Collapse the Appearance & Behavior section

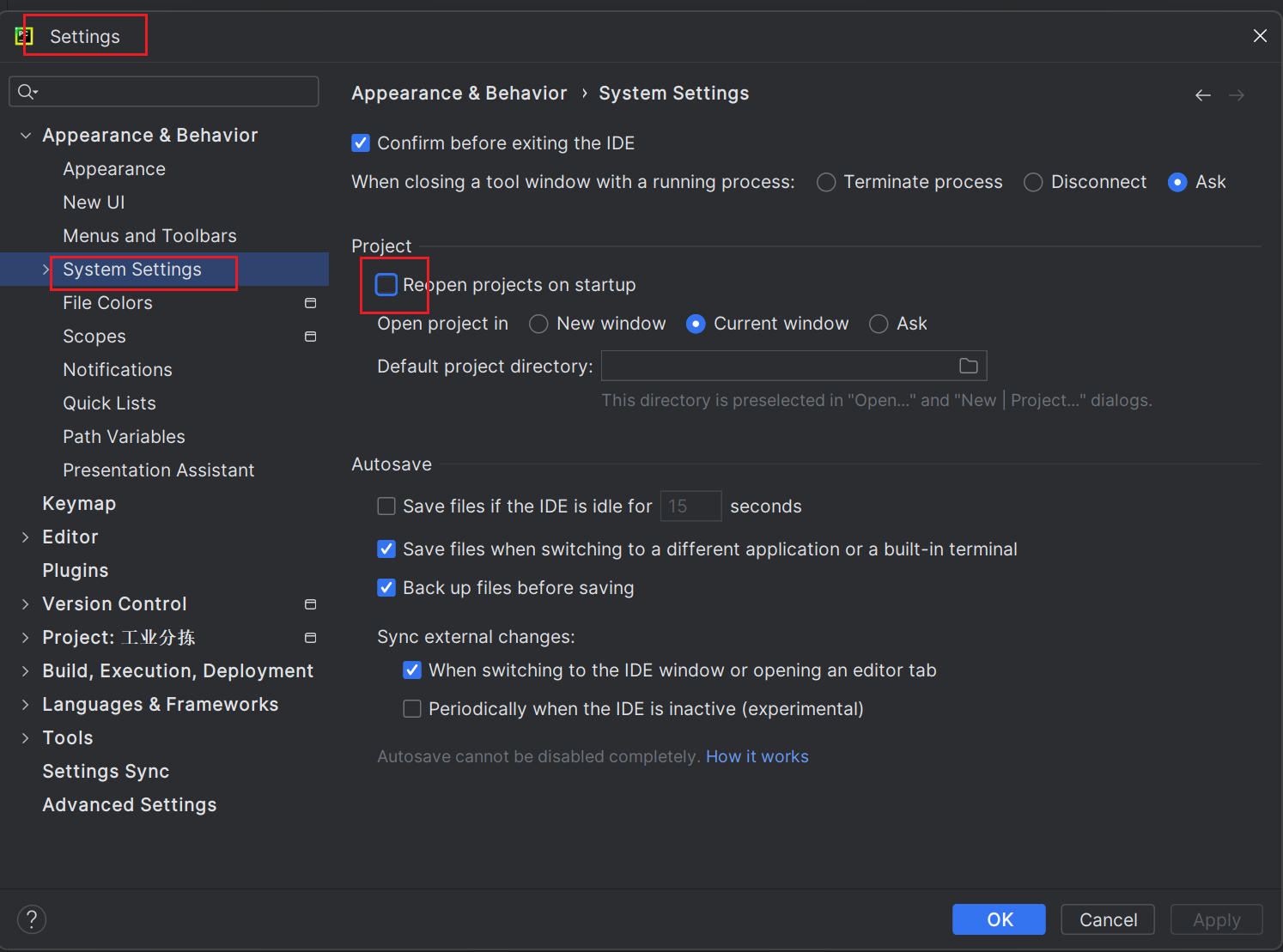26,136
